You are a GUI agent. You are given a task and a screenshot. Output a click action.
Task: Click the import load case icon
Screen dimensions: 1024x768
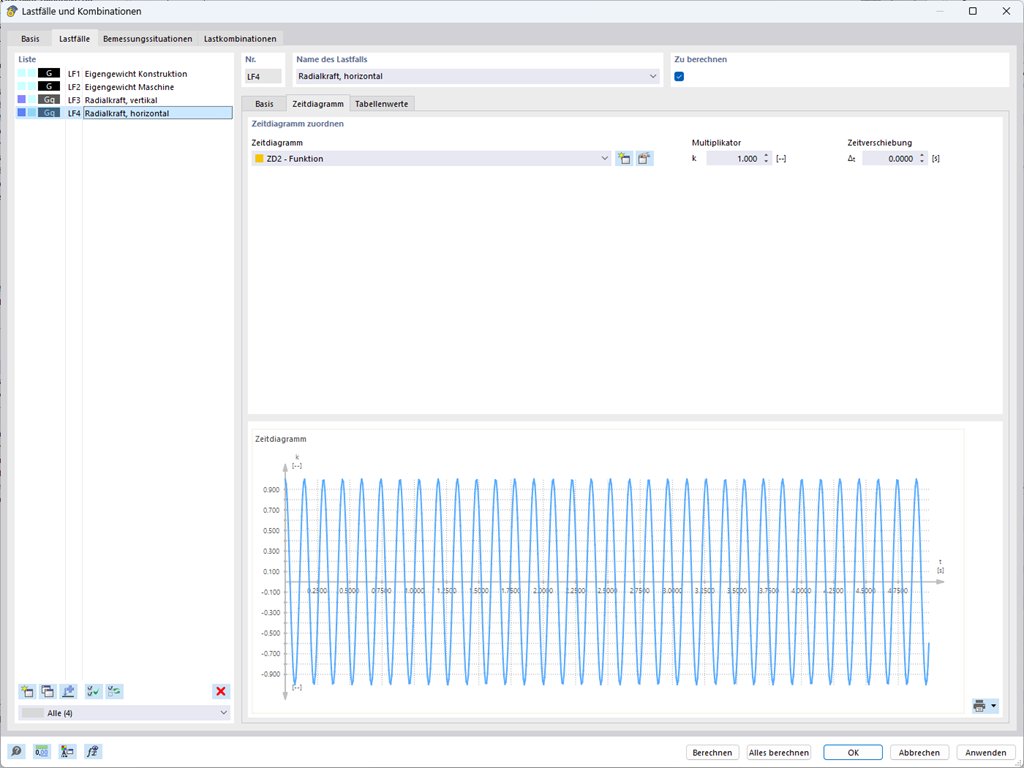coord(69,691)
